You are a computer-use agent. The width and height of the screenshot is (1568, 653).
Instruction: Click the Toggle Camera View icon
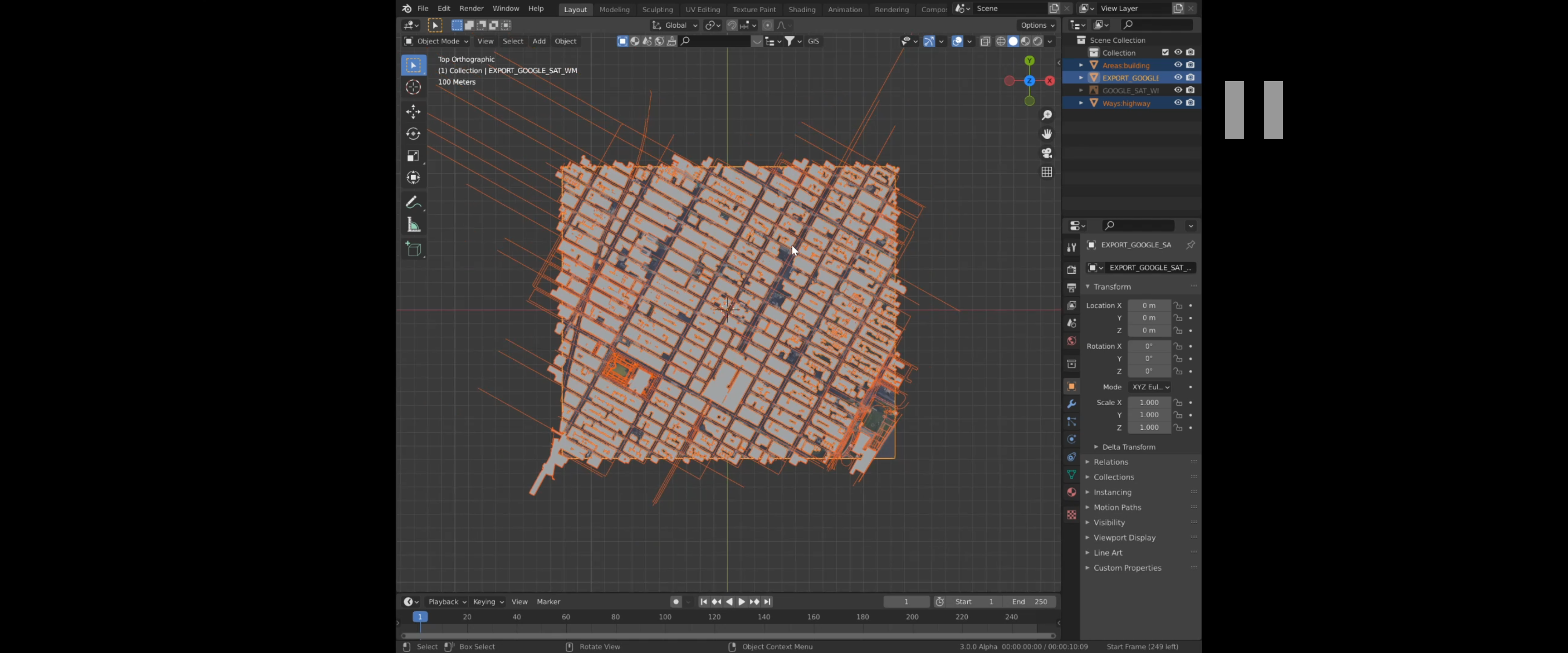pos(1046,153)
